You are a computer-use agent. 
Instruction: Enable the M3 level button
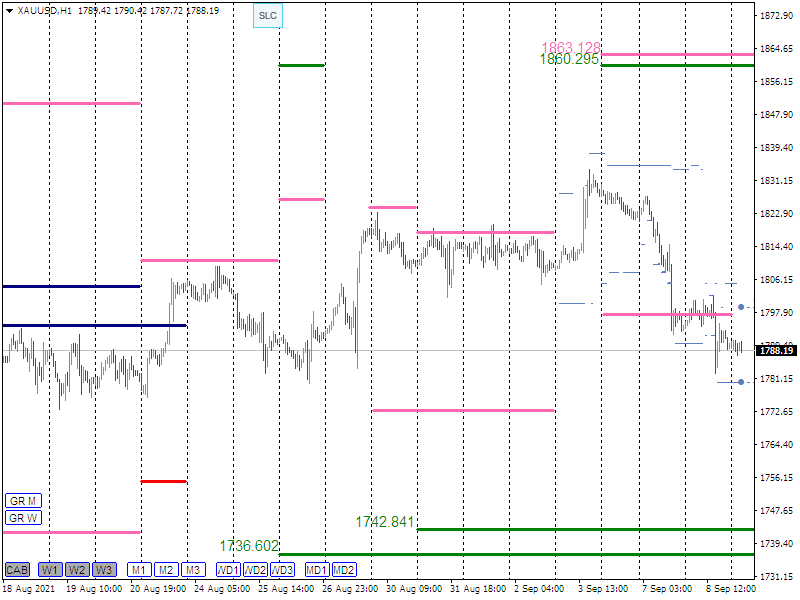(x=193, y=570)
